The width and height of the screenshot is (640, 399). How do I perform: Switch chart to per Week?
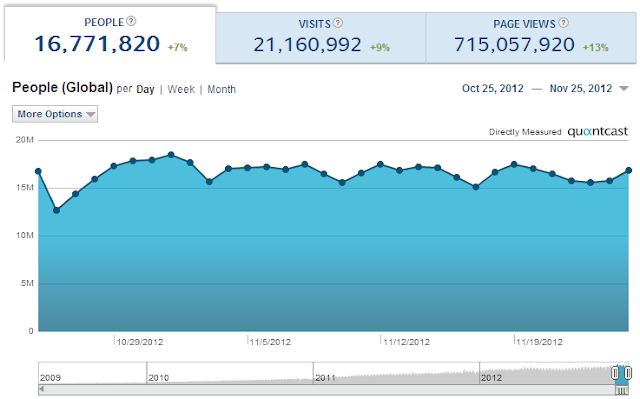pyautogui.click(x=181, y=89)
